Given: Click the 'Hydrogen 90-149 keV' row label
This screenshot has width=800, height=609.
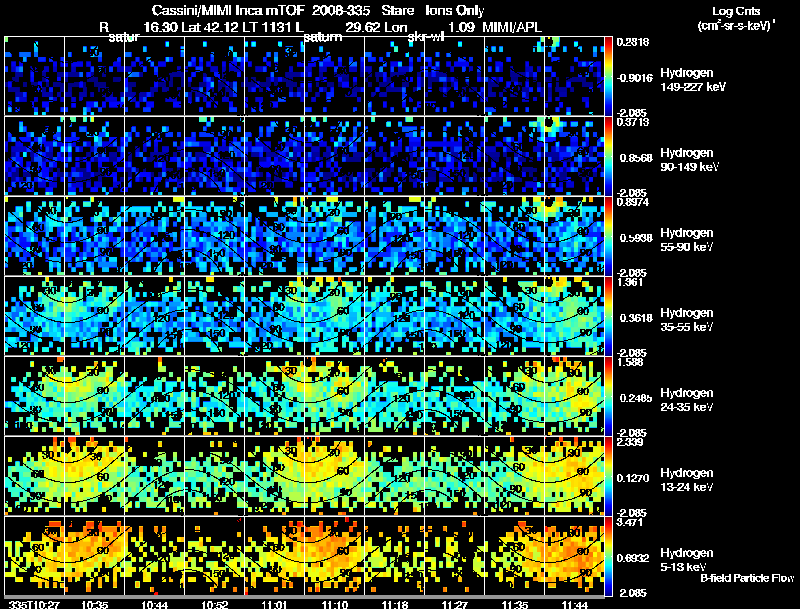Looking at the screenshot, I should click(x=690, y=160).
